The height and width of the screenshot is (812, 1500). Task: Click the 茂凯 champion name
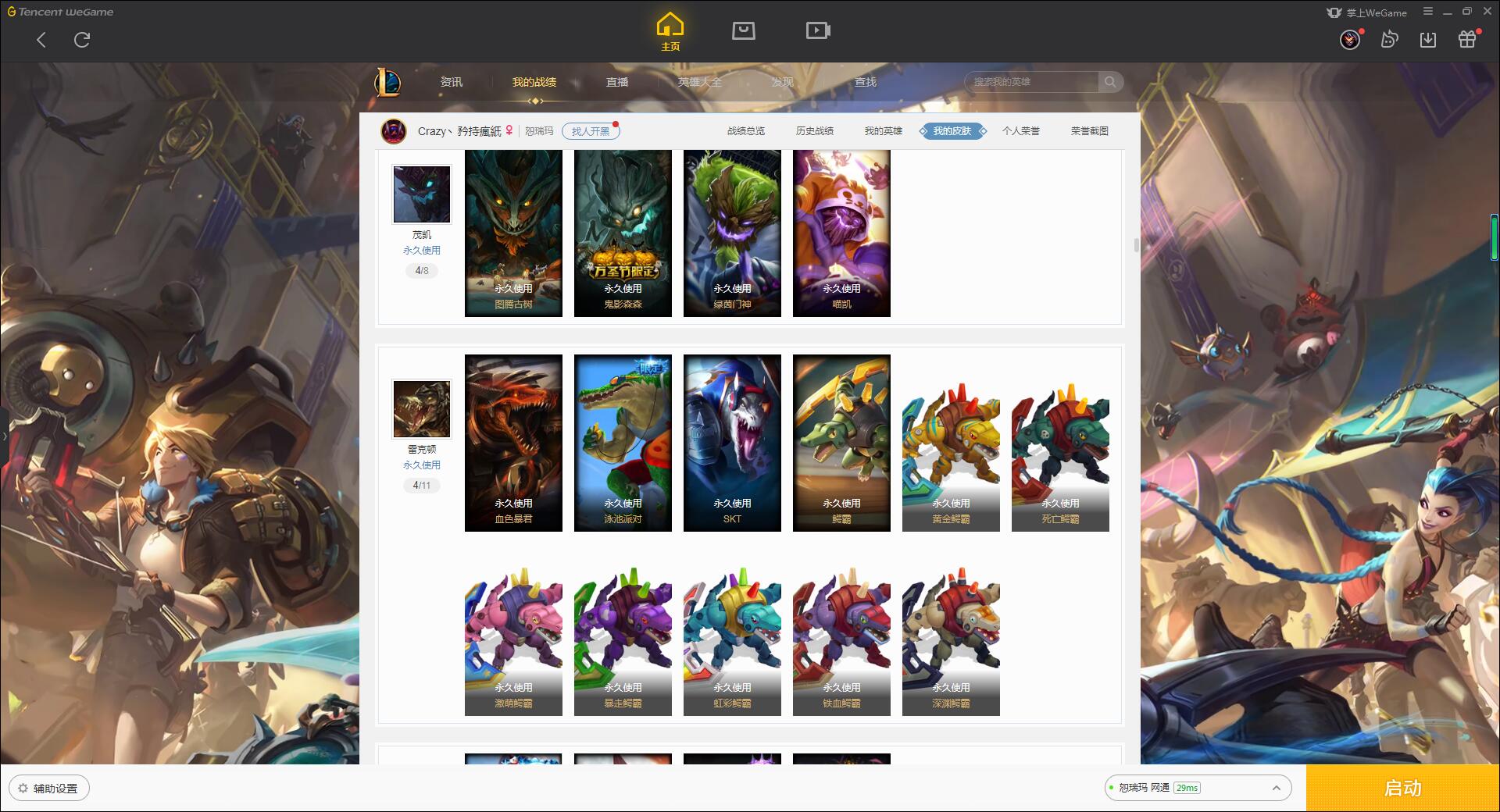tap(422, 234)
